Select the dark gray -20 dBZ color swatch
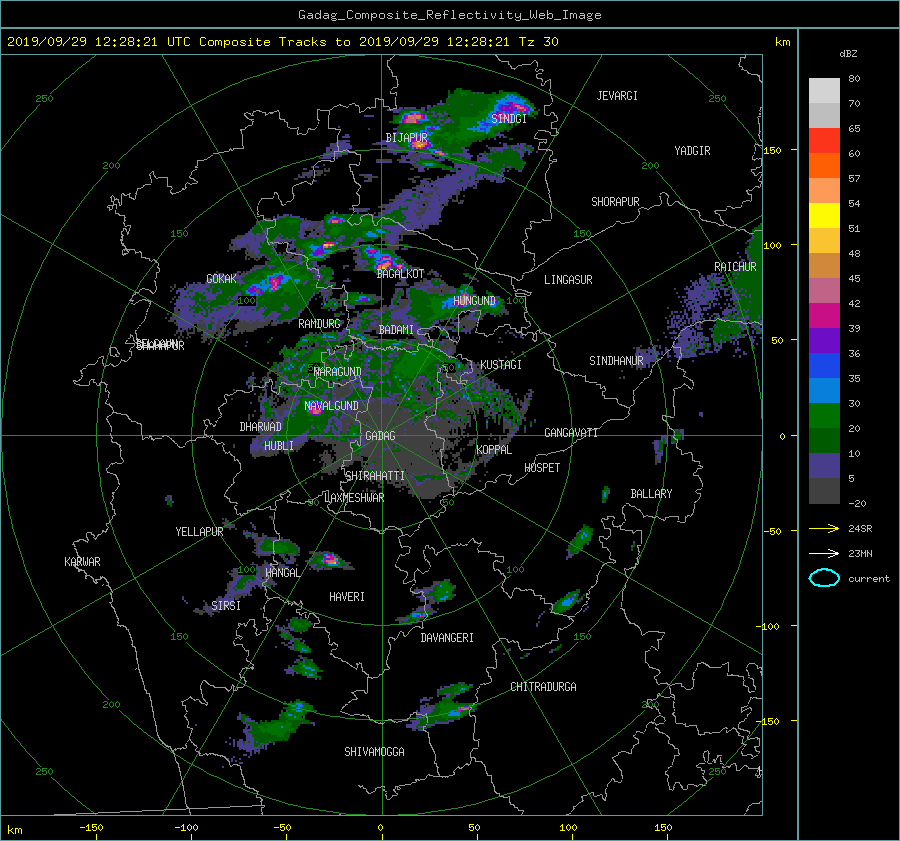 824,491
